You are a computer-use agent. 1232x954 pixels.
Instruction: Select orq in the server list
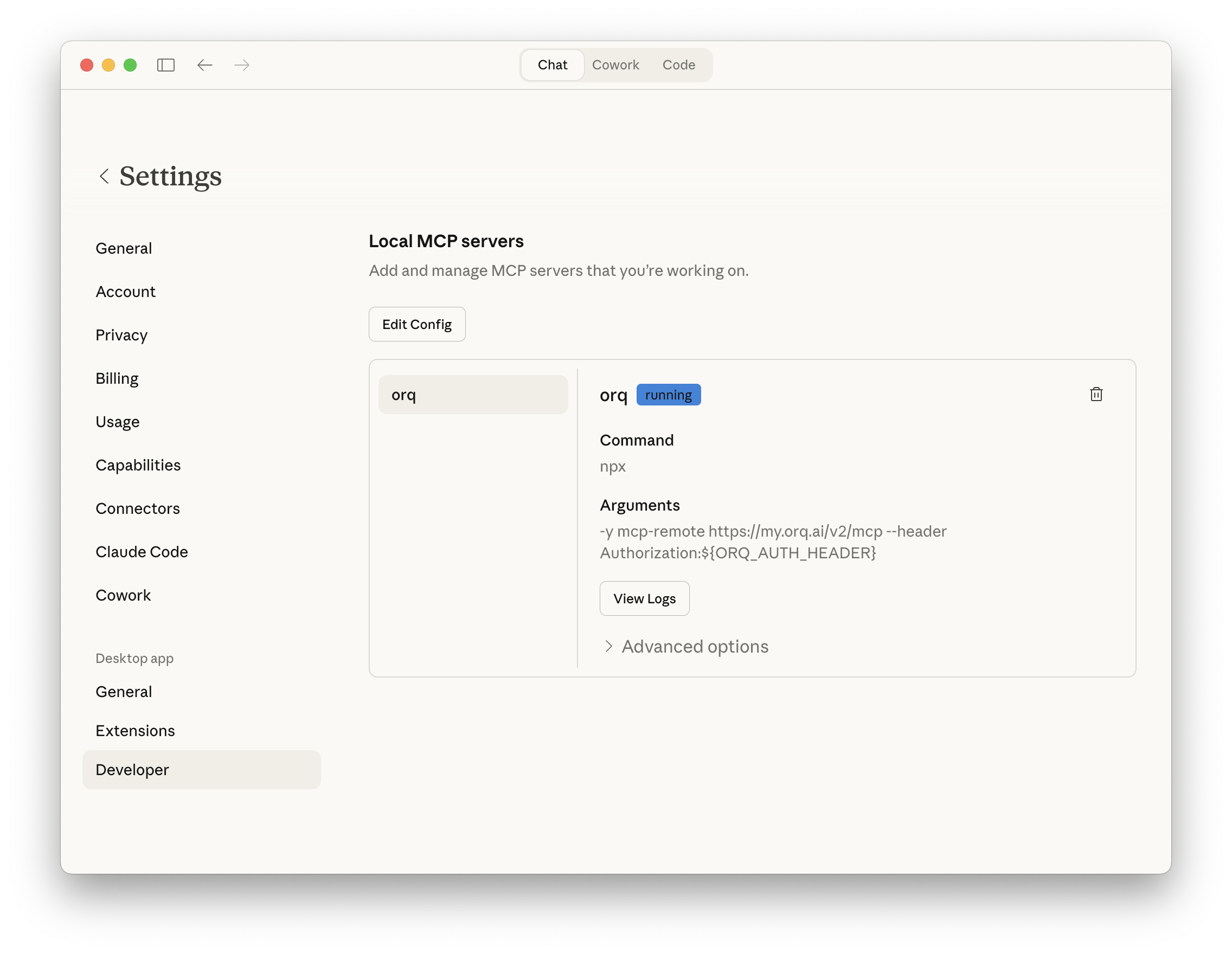pos(473,395)
